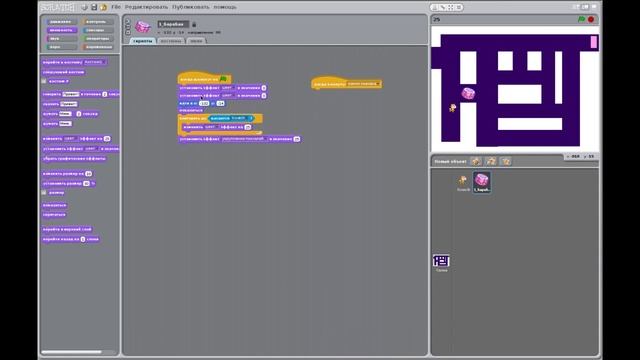640x360 pixels.
Task: Open the message dropdown in the when-I-receive hat block
Action: click(x=364, y=84)
